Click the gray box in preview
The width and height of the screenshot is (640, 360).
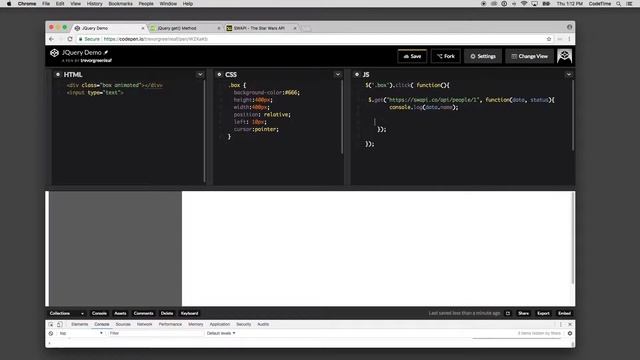tap(116, 248)
